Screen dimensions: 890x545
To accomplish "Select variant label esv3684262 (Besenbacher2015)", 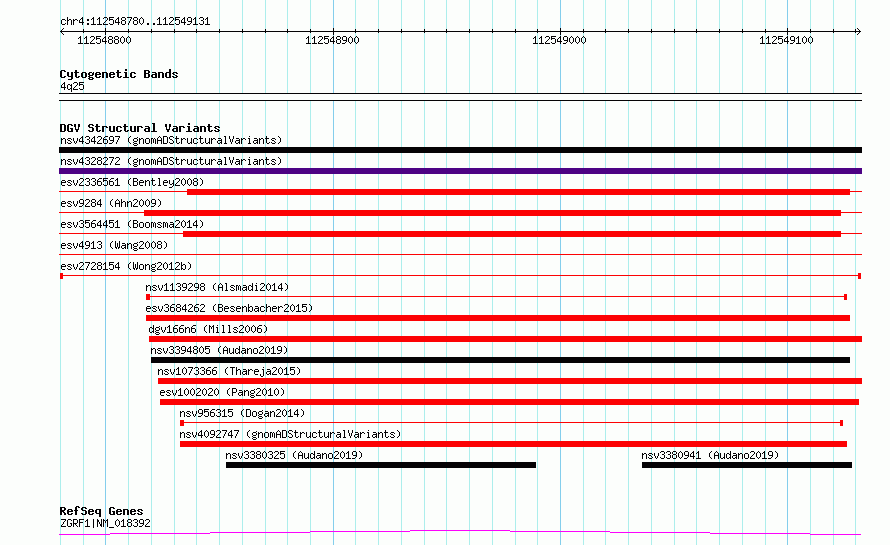I will [x=229, y=308].
